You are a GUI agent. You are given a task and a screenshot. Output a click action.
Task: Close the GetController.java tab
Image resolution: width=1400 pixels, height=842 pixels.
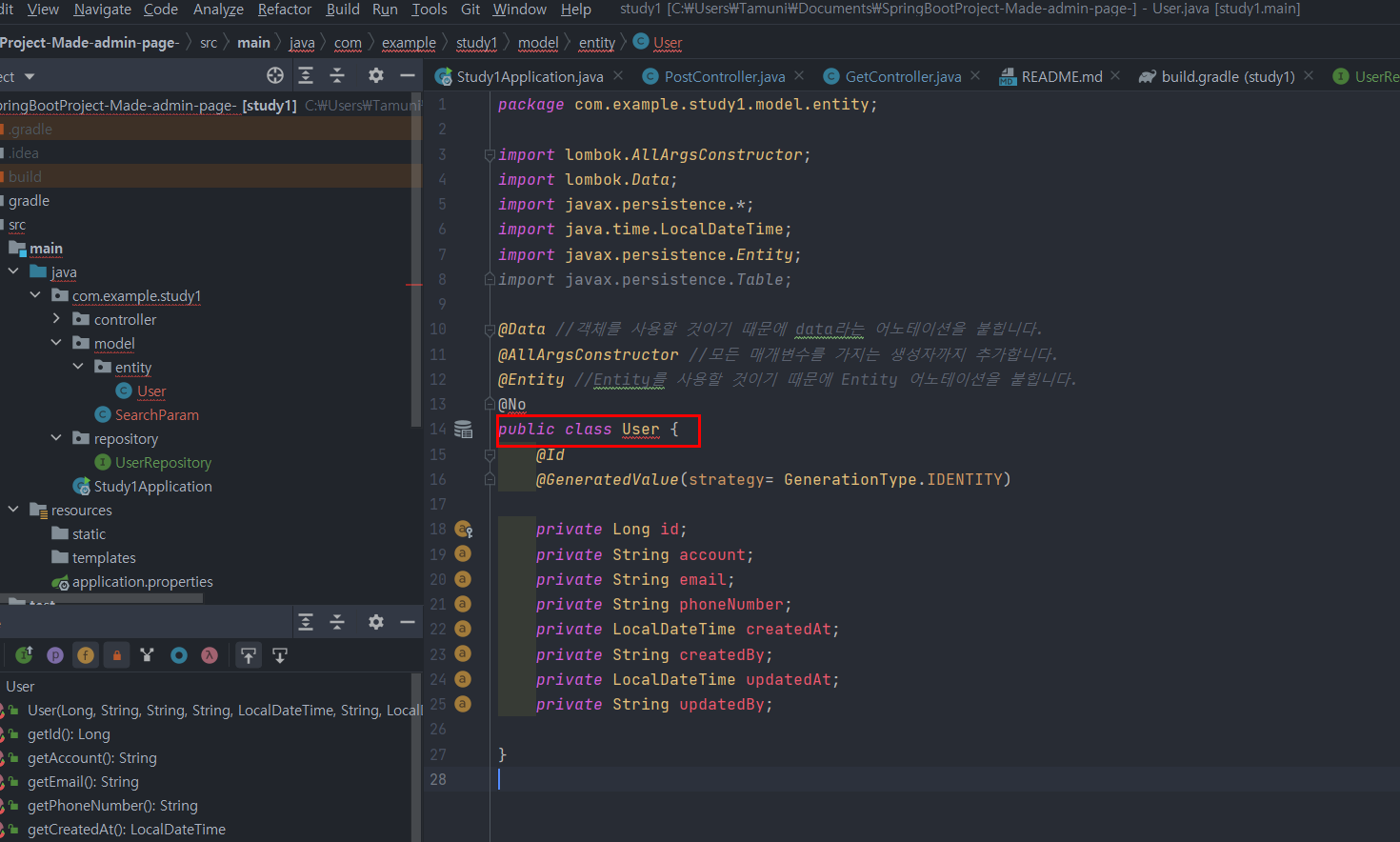[x=975, y=75]
